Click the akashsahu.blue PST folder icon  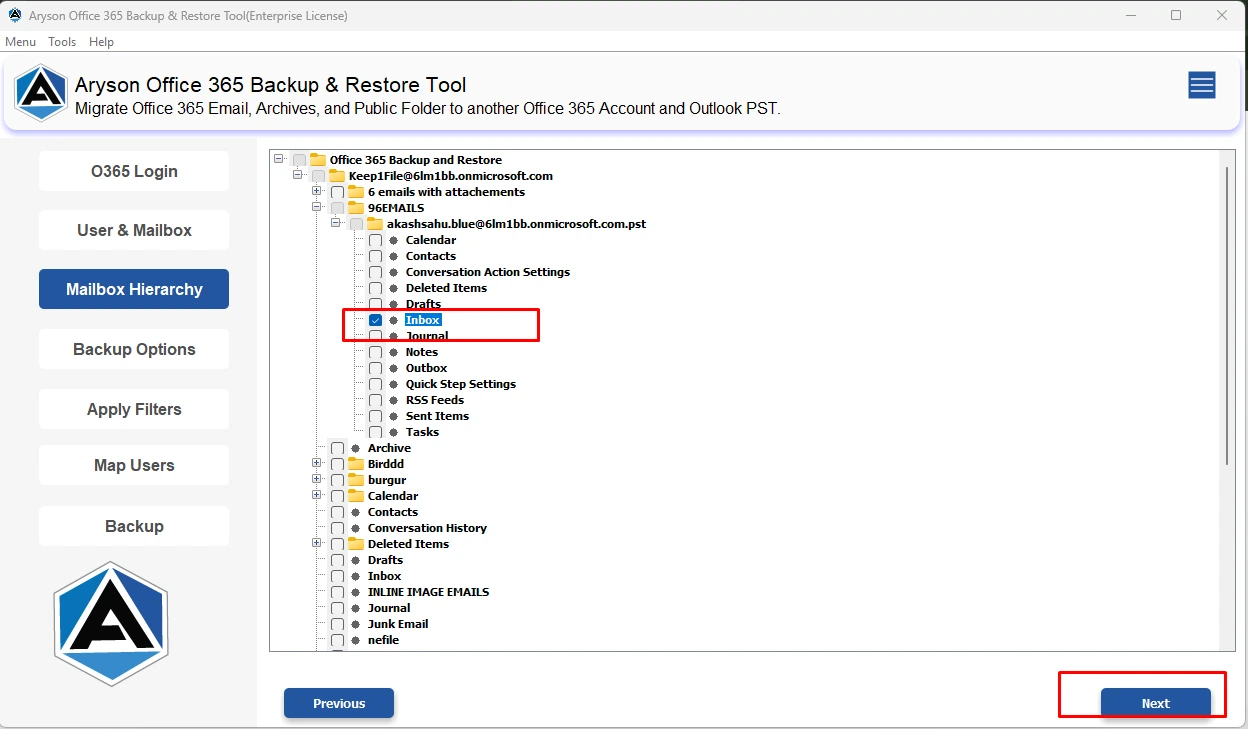pos(375,224)
